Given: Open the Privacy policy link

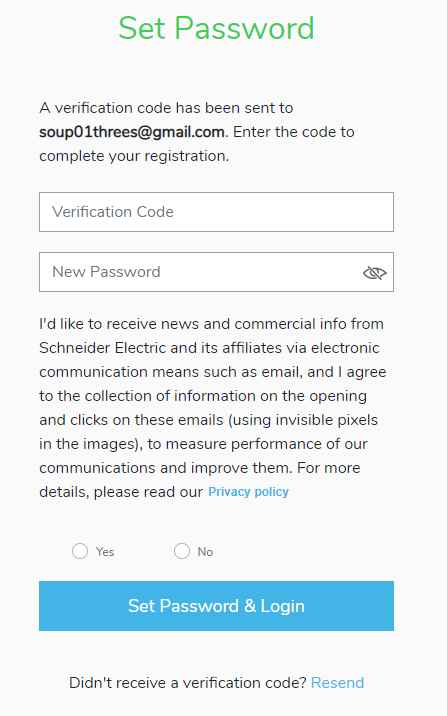Looking at the screenshot, I should click(x=248, y=492).
